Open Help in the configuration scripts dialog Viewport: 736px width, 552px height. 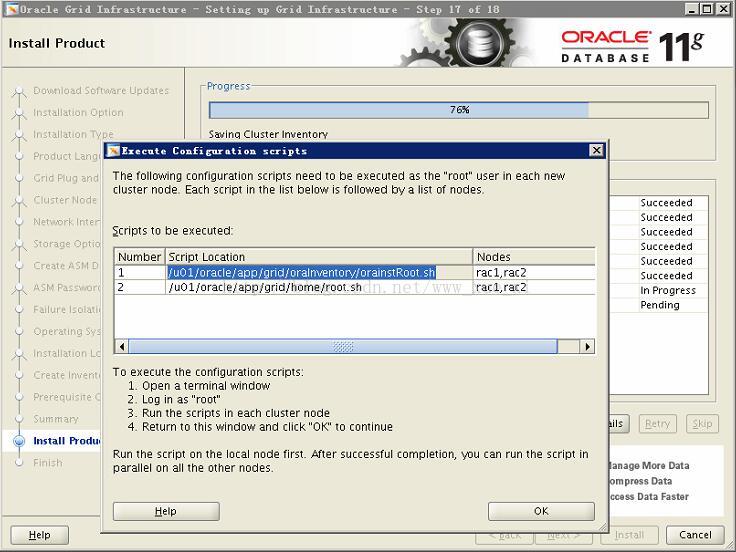(x=166, y=511)
